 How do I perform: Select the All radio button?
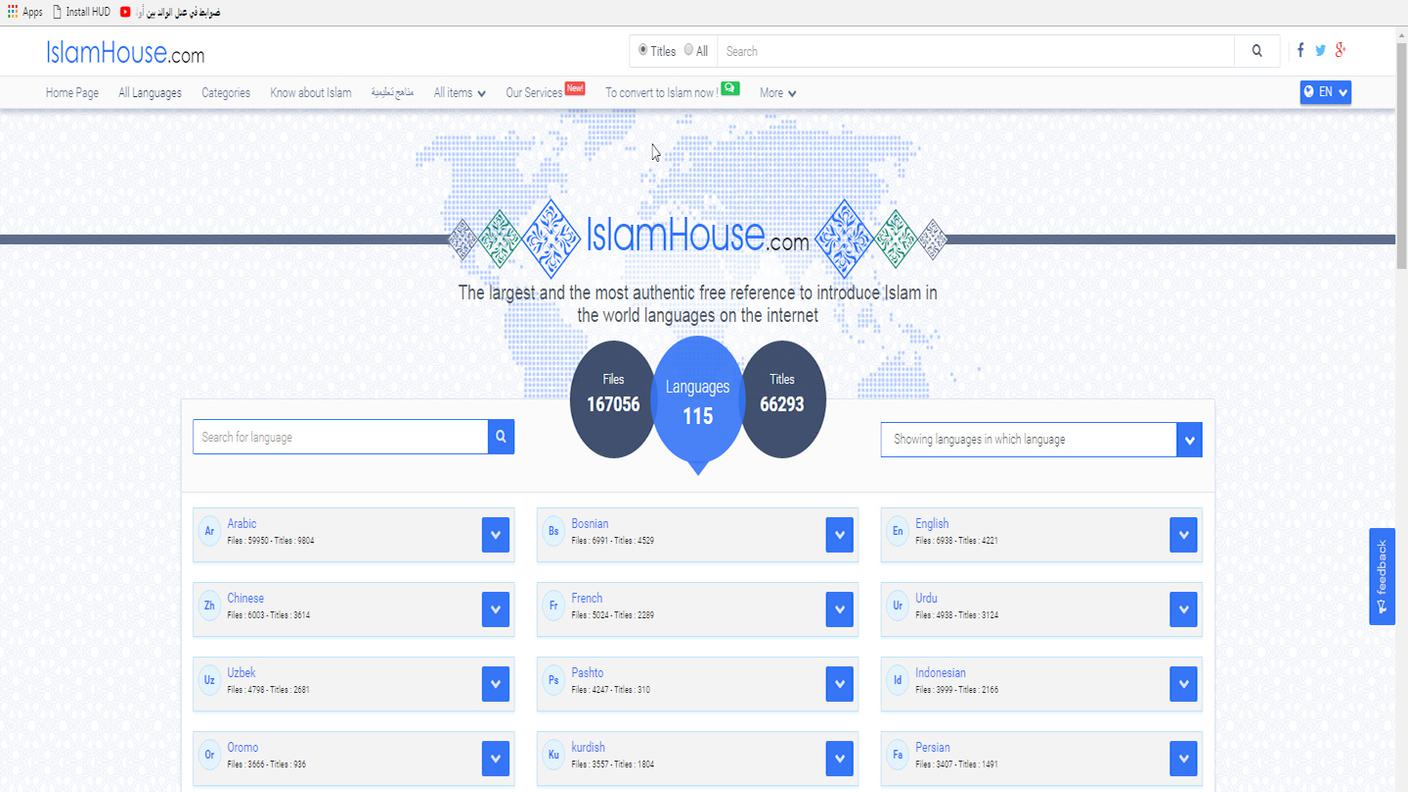pyautogui.click(x=688, y=50)
